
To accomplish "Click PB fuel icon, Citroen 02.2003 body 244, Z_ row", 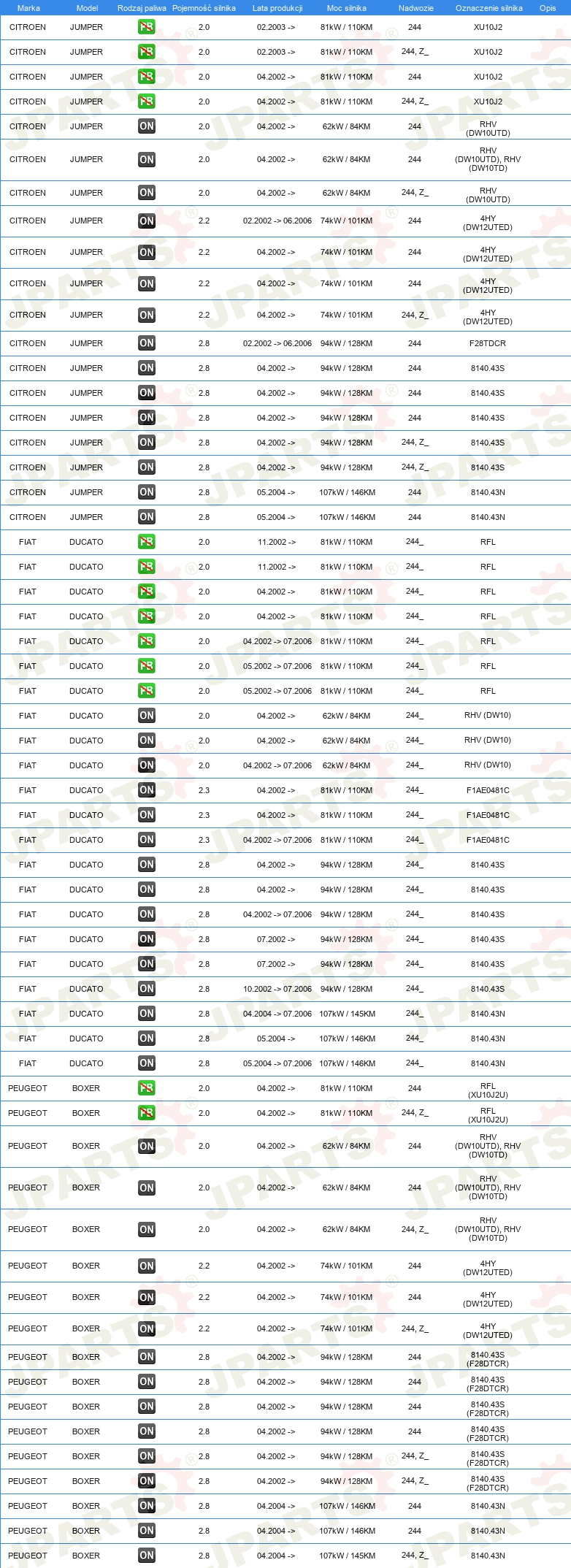I will [x=147, y=52].
